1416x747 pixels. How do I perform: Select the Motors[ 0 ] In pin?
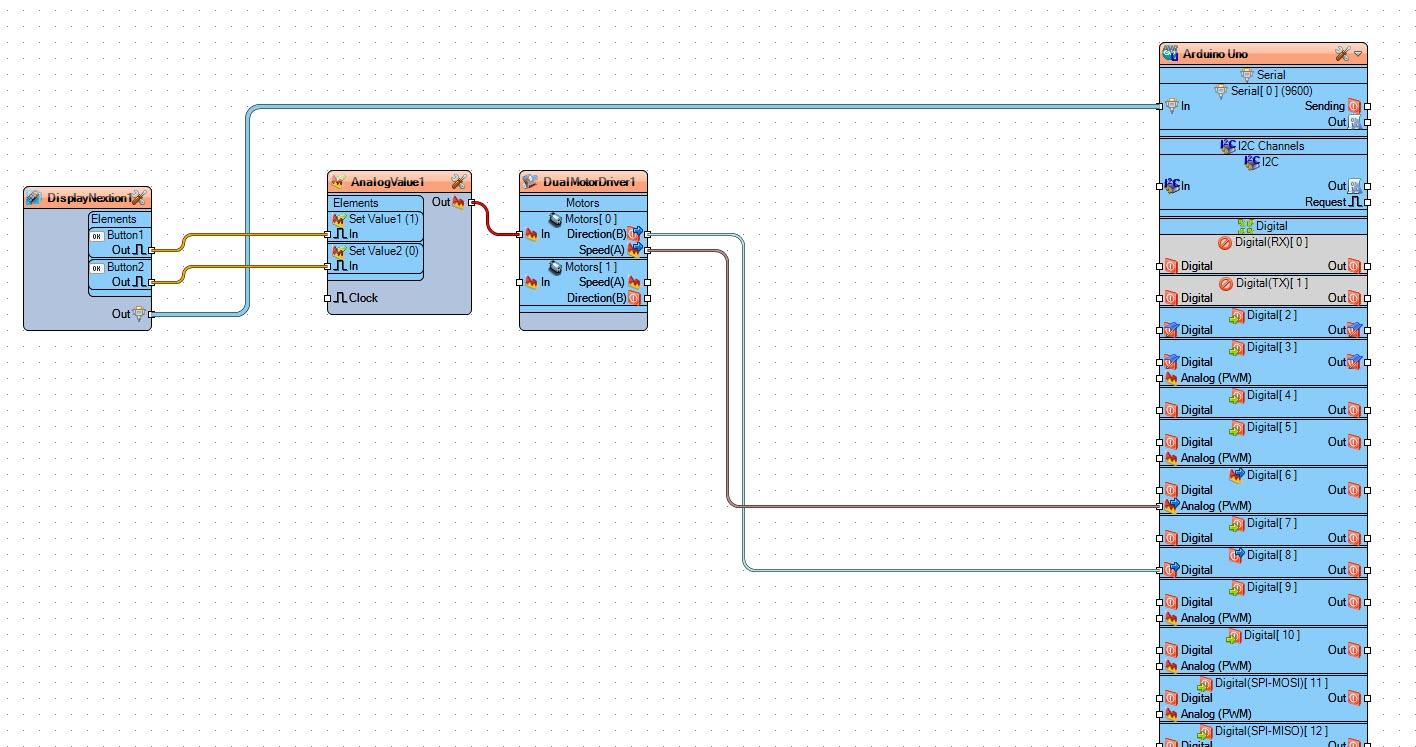click(520, 234)
